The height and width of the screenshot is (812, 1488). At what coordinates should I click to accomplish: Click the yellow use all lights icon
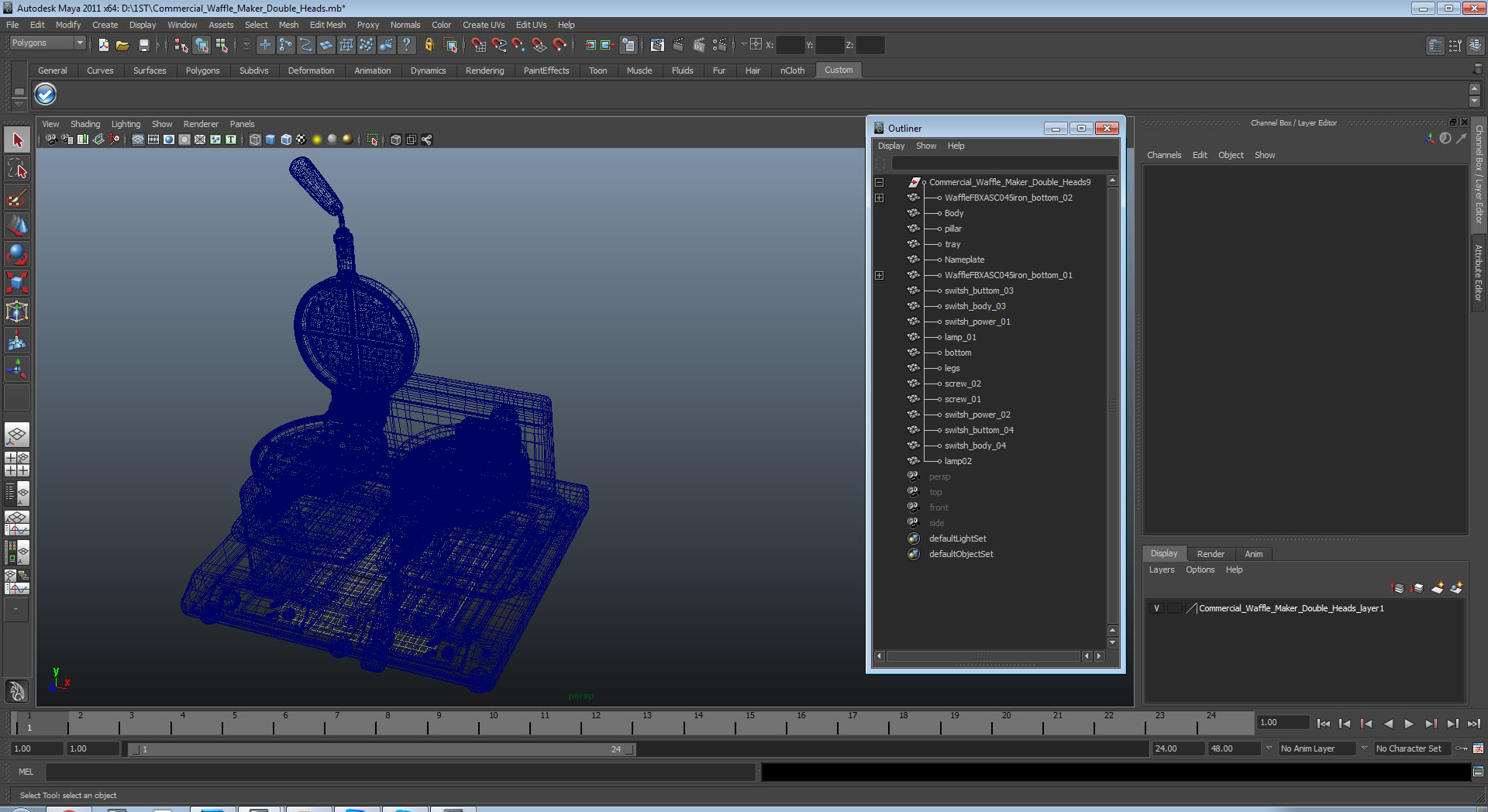point(317,139)
